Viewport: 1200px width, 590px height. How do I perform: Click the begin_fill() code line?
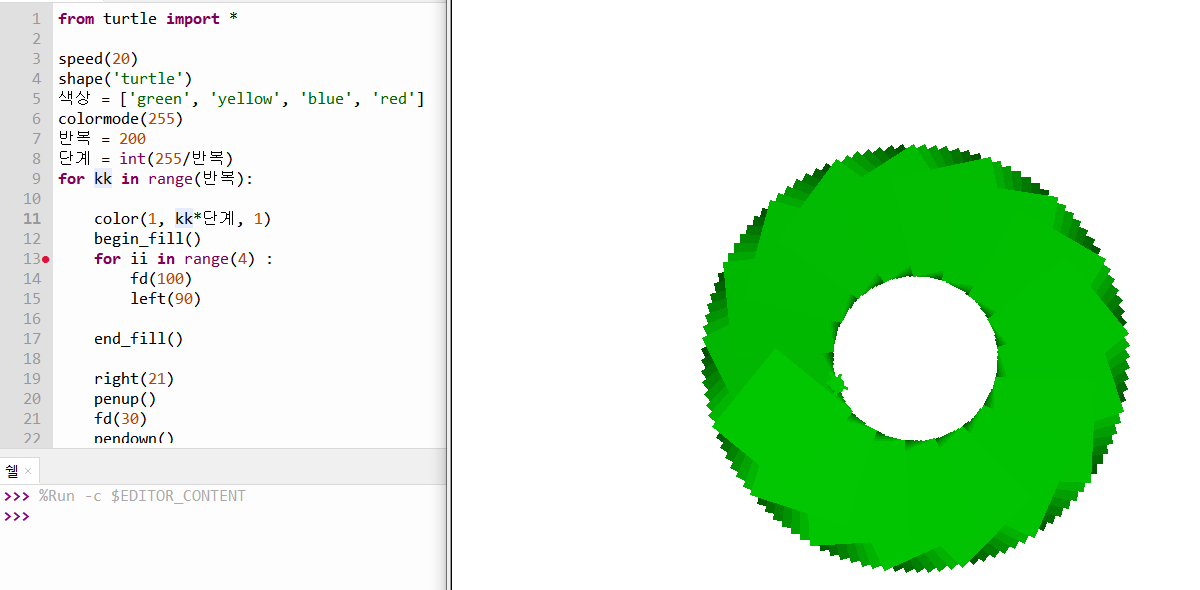pyautogui.click(x=148, y=239)
